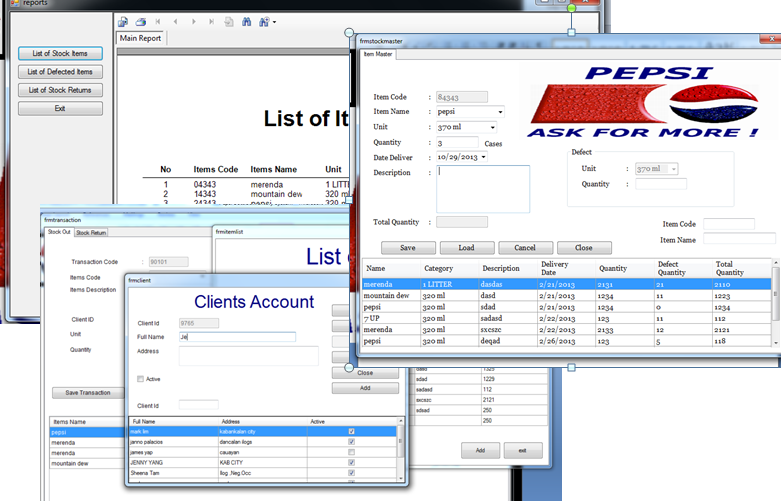Click Close button in Clients Account
781x501 pixels.
tap(365, 373)
